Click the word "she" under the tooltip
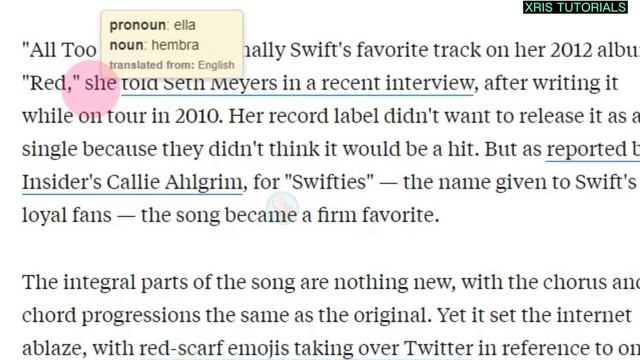Viewport: 640px width, 360px height. pyautogui.click(x=100, y=84)
